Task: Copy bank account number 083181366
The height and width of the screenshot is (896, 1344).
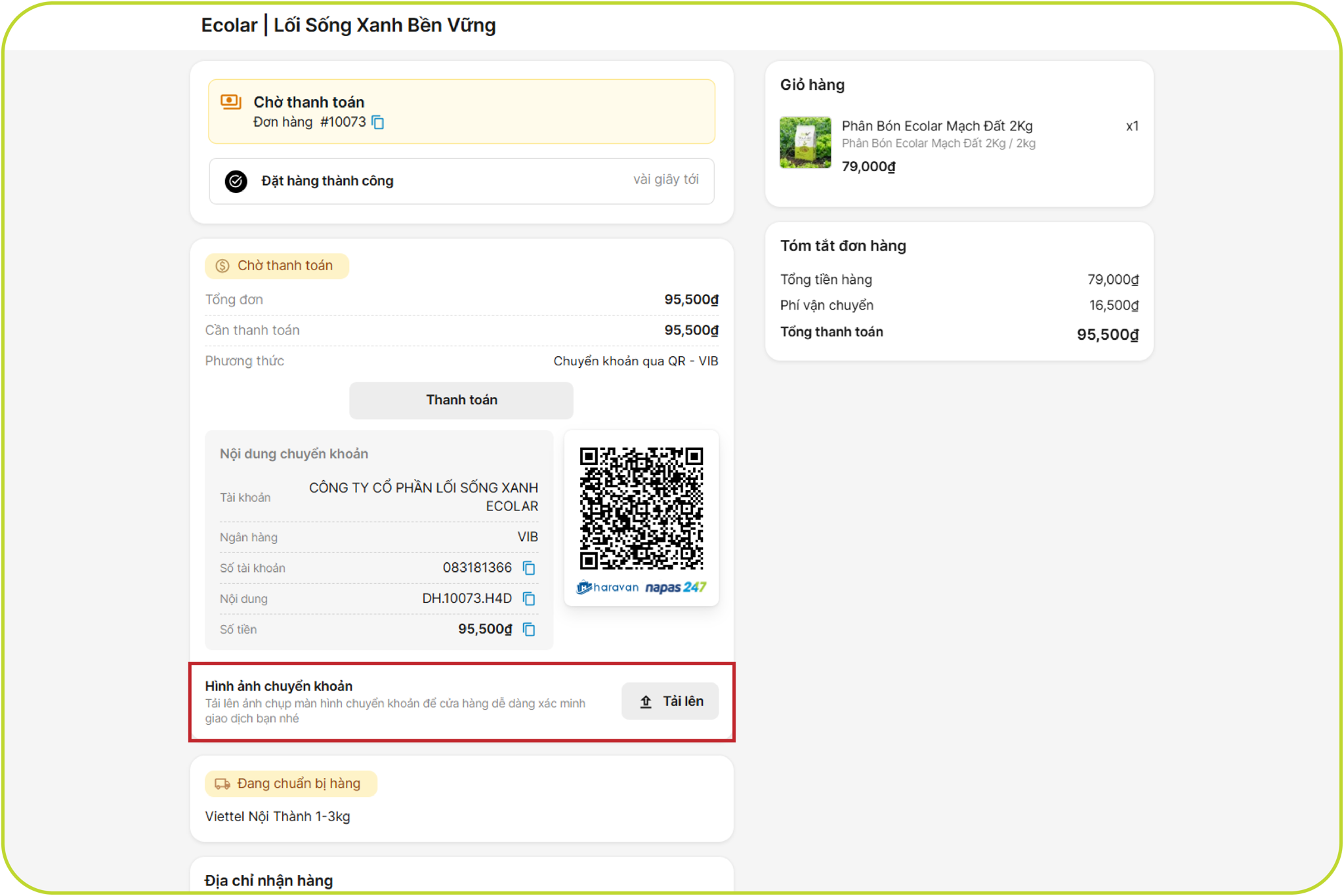Action: coord(529,568)
